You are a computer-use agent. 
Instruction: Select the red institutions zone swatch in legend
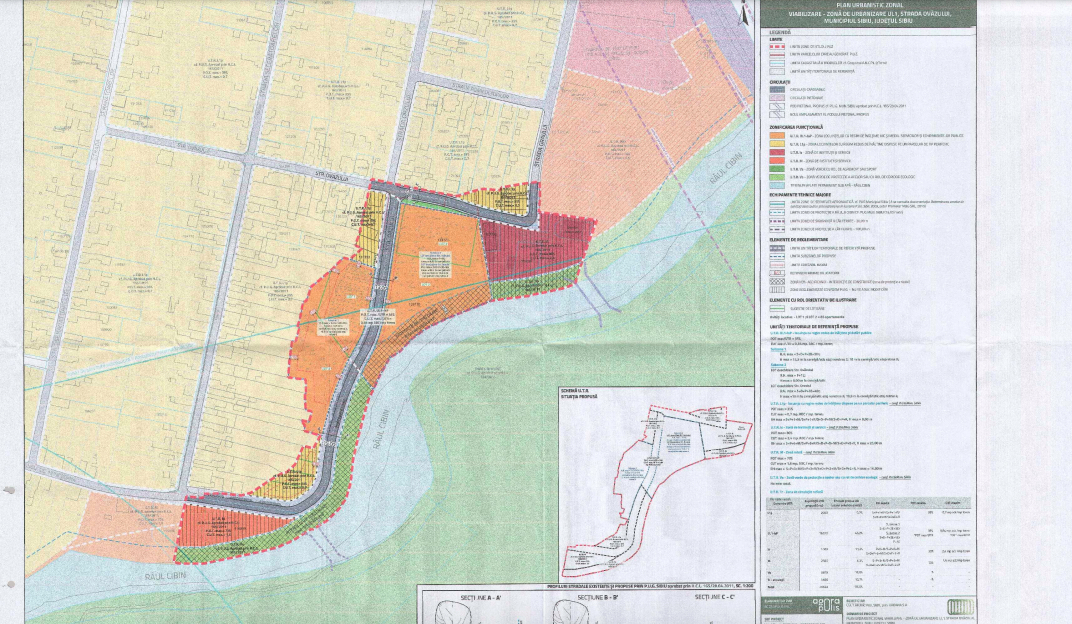(776, 150)
